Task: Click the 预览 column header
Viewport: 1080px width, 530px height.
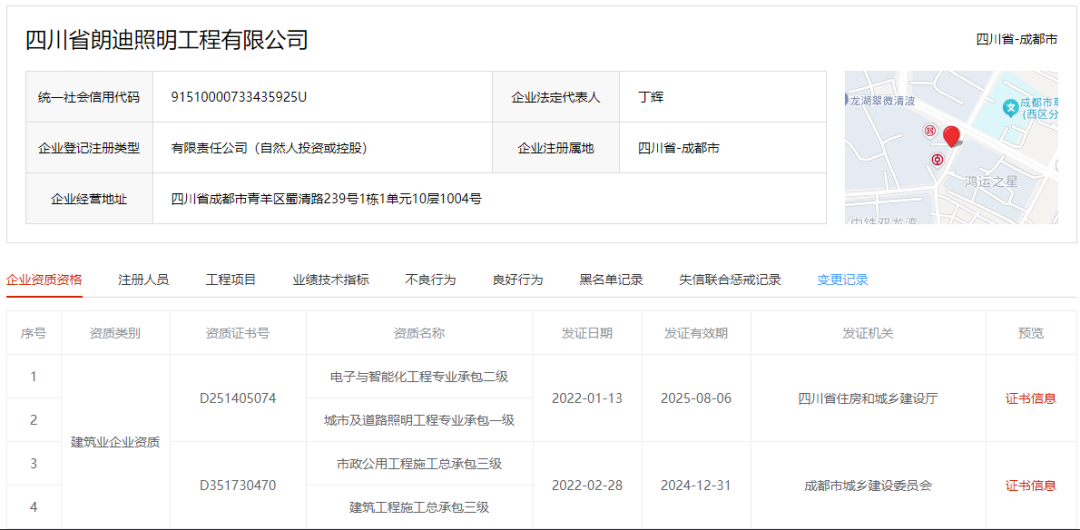Action: [1030, 333]
